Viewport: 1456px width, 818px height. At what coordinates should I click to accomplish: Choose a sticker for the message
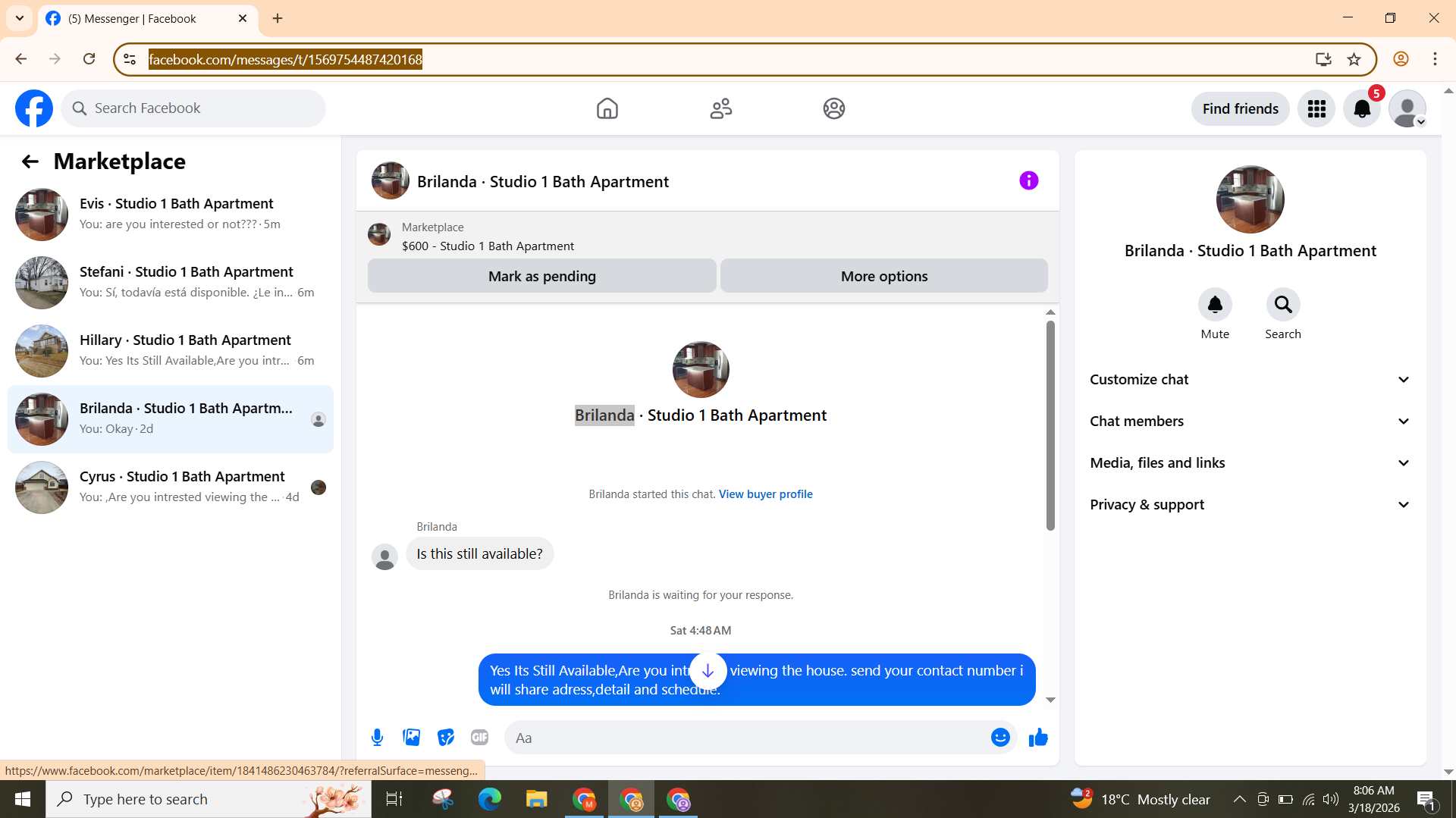446,737
